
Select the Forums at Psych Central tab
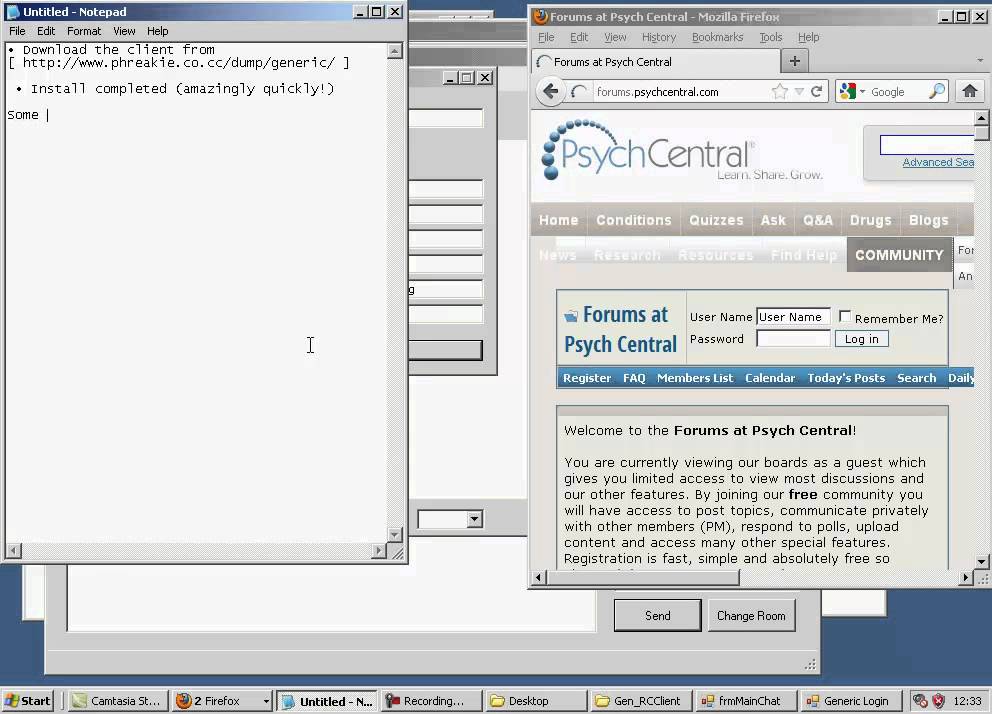click(x=655, y=62)
